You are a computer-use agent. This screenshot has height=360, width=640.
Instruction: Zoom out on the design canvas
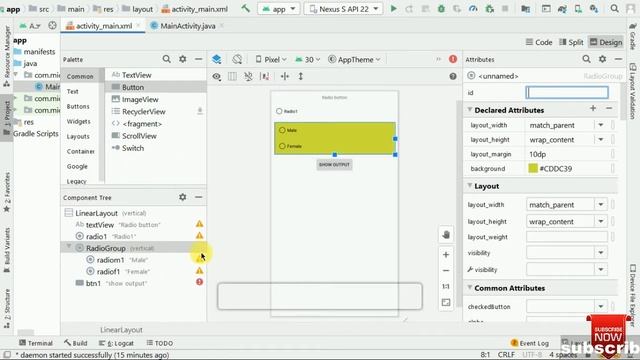pyautogui.click(x=446, y=271)
